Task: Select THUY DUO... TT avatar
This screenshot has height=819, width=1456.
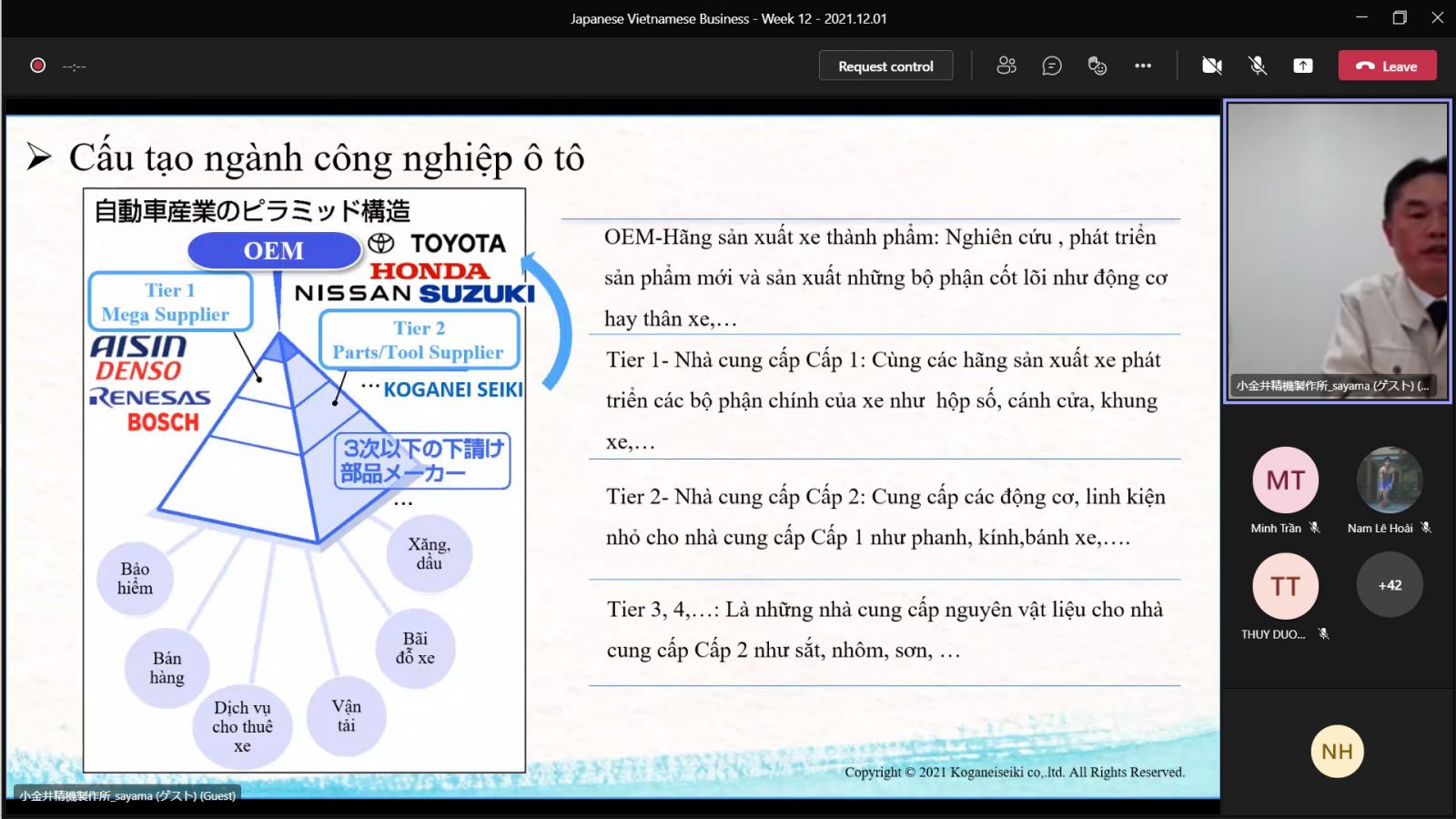Action: coord(1285,585)
